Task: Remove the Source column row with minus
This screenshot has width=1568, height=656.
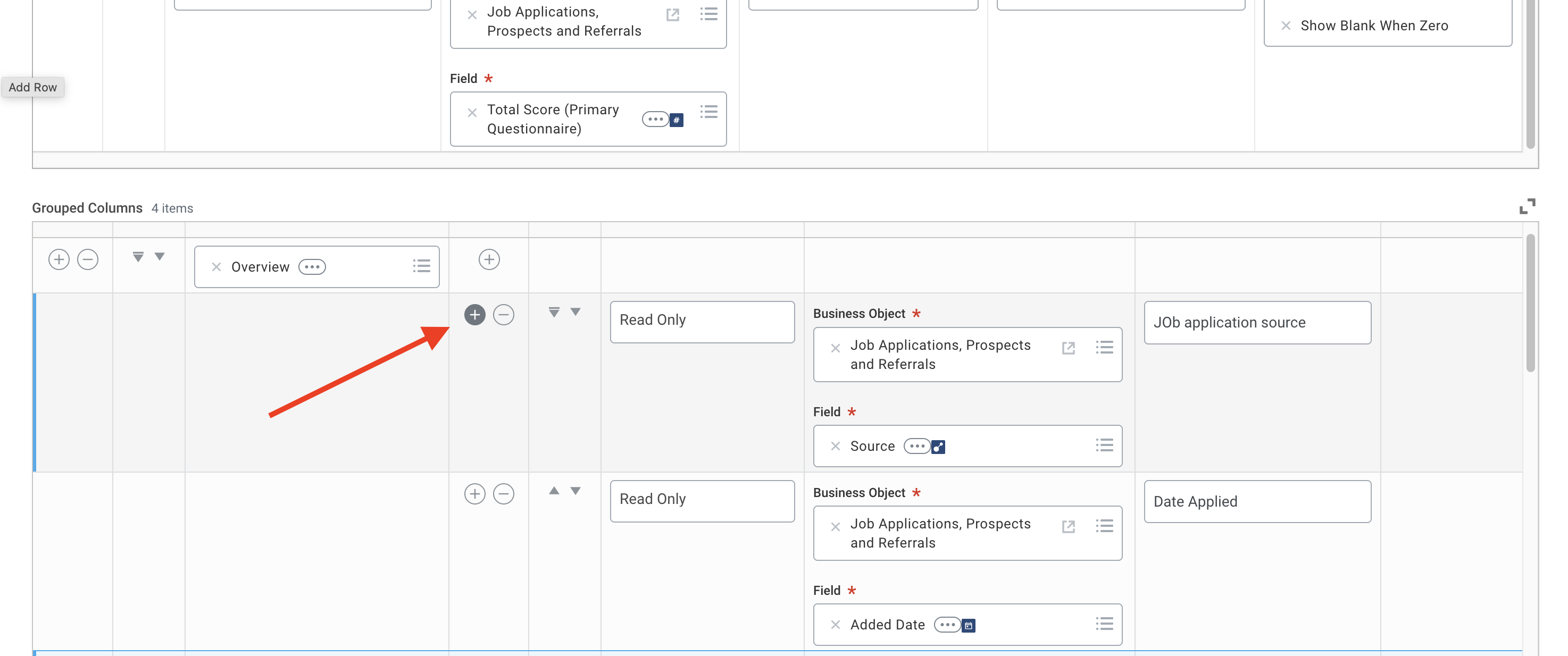Action: point(503,315)
